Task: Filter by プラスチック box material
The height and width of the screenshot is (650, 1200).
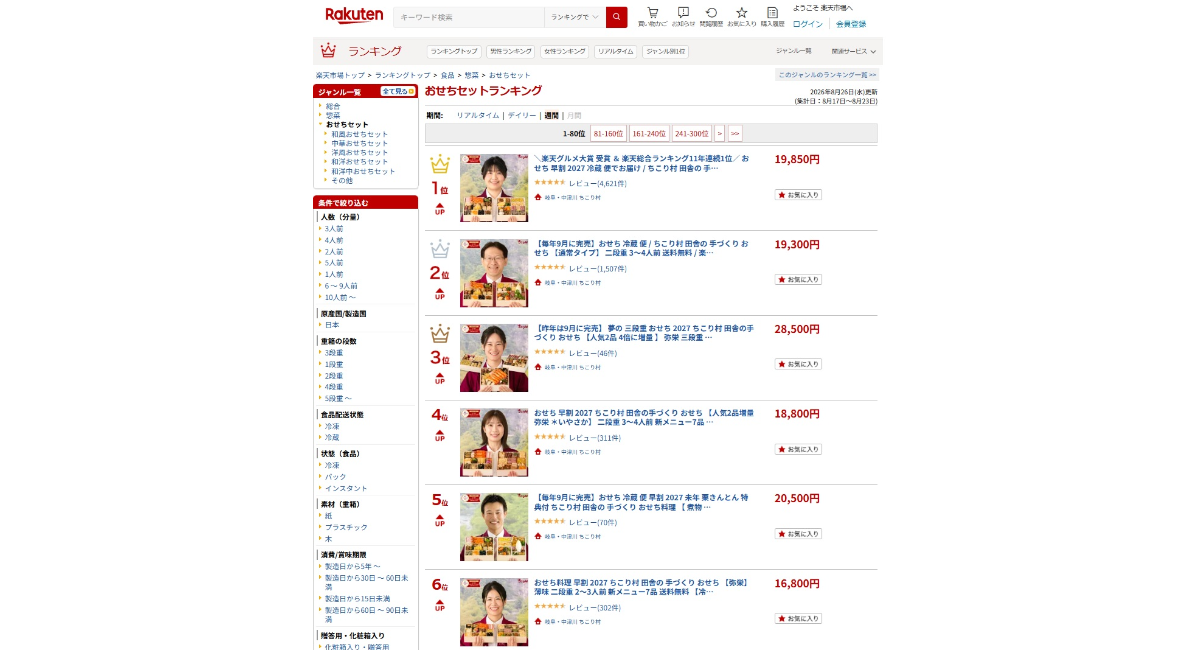Action: [x=346, y=527]
